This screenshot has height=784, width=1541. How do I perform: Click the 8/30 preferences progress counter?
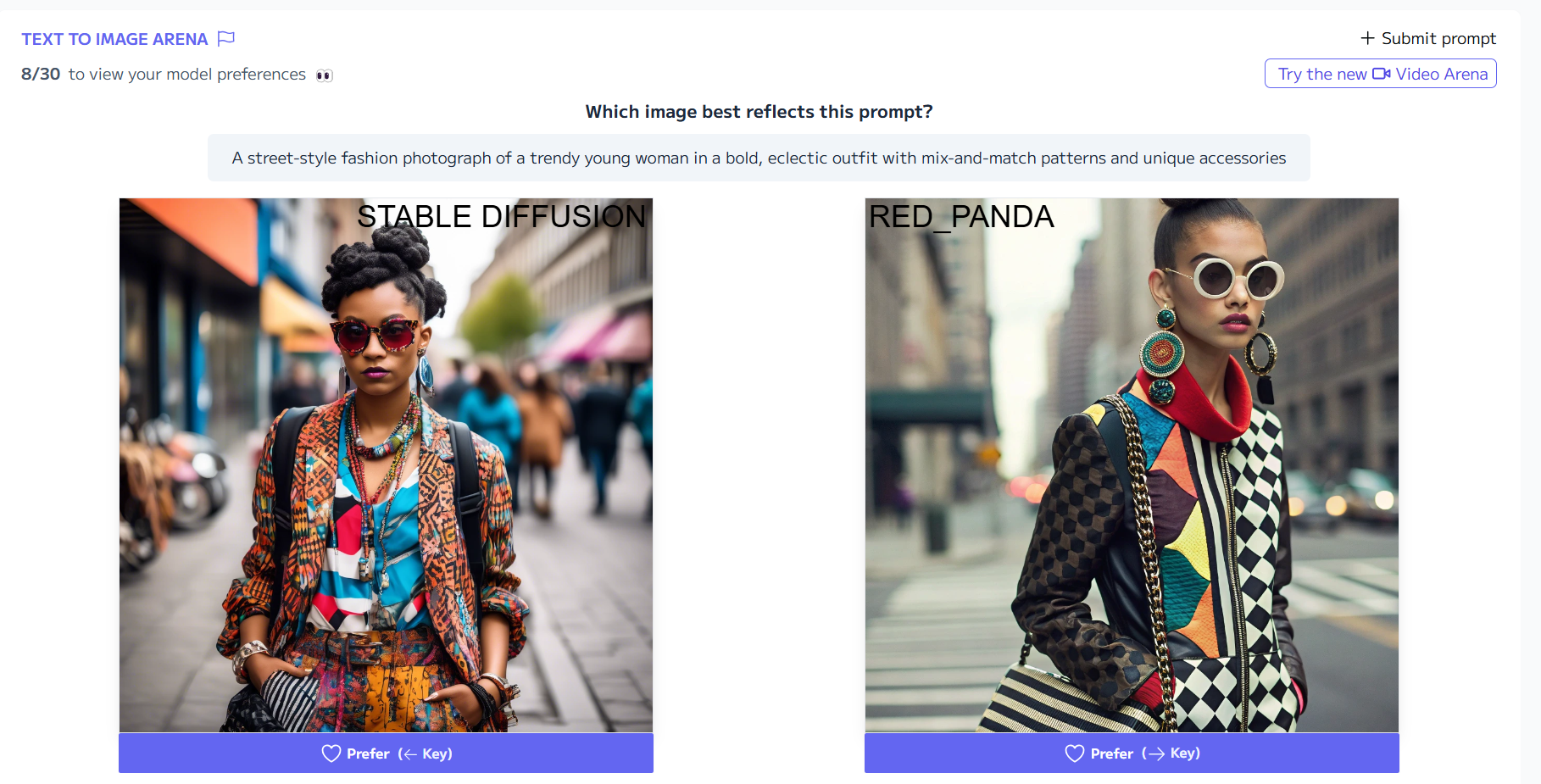click(41, 75)
